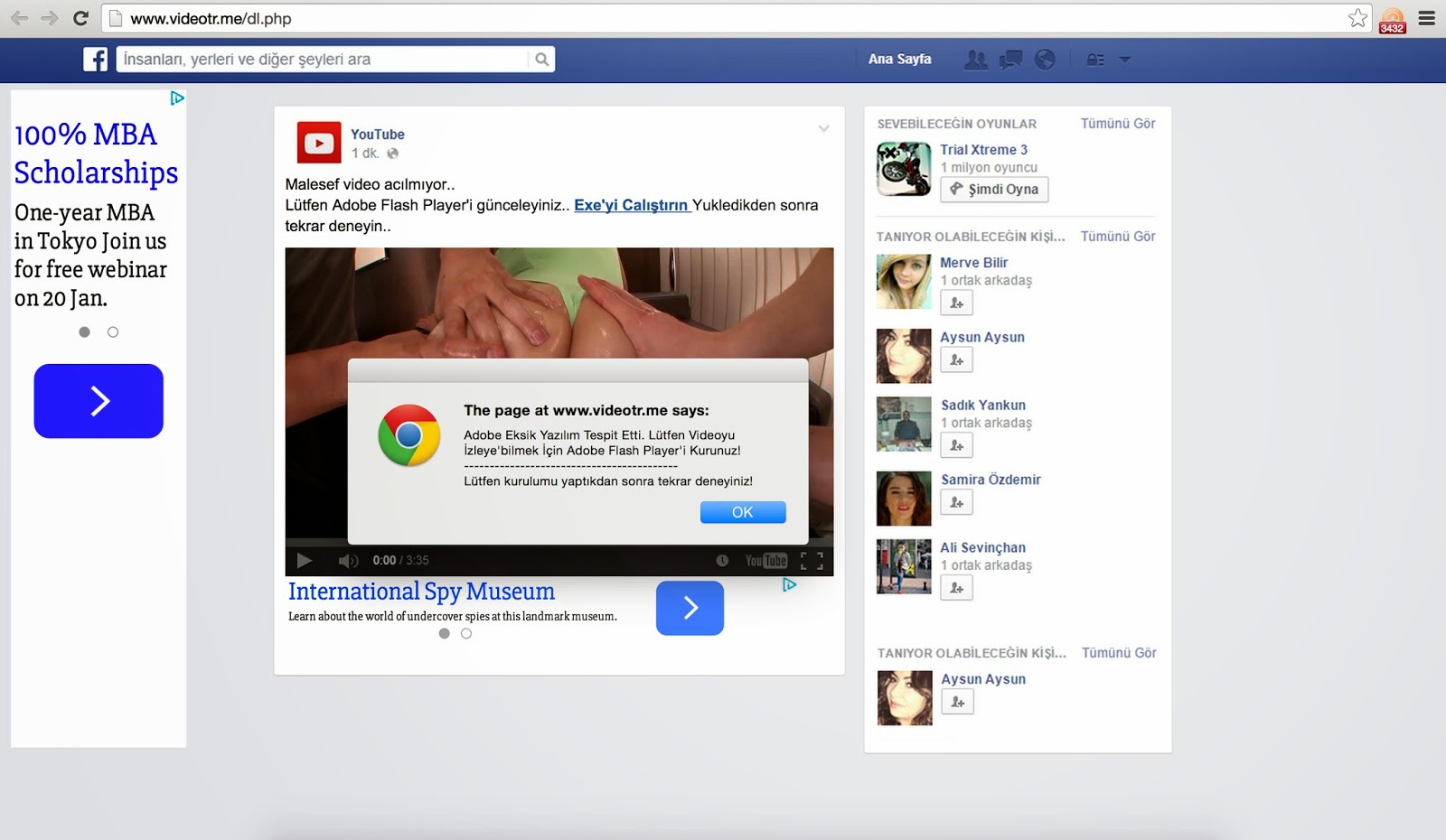
Task: Click the browser back arrow
Action: point(19,18)
